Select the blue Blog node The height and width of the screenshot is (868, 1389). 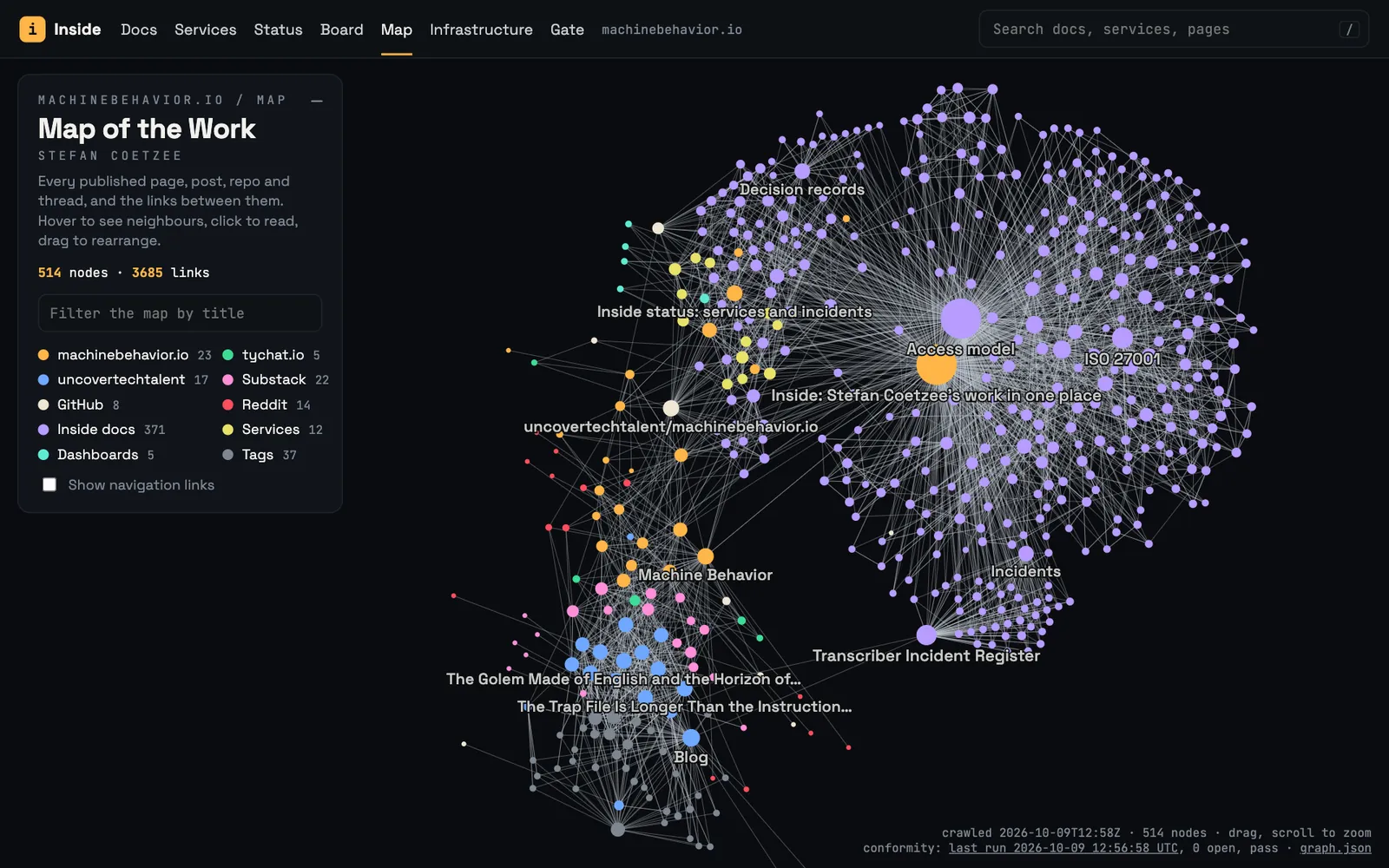pos(691,738)
